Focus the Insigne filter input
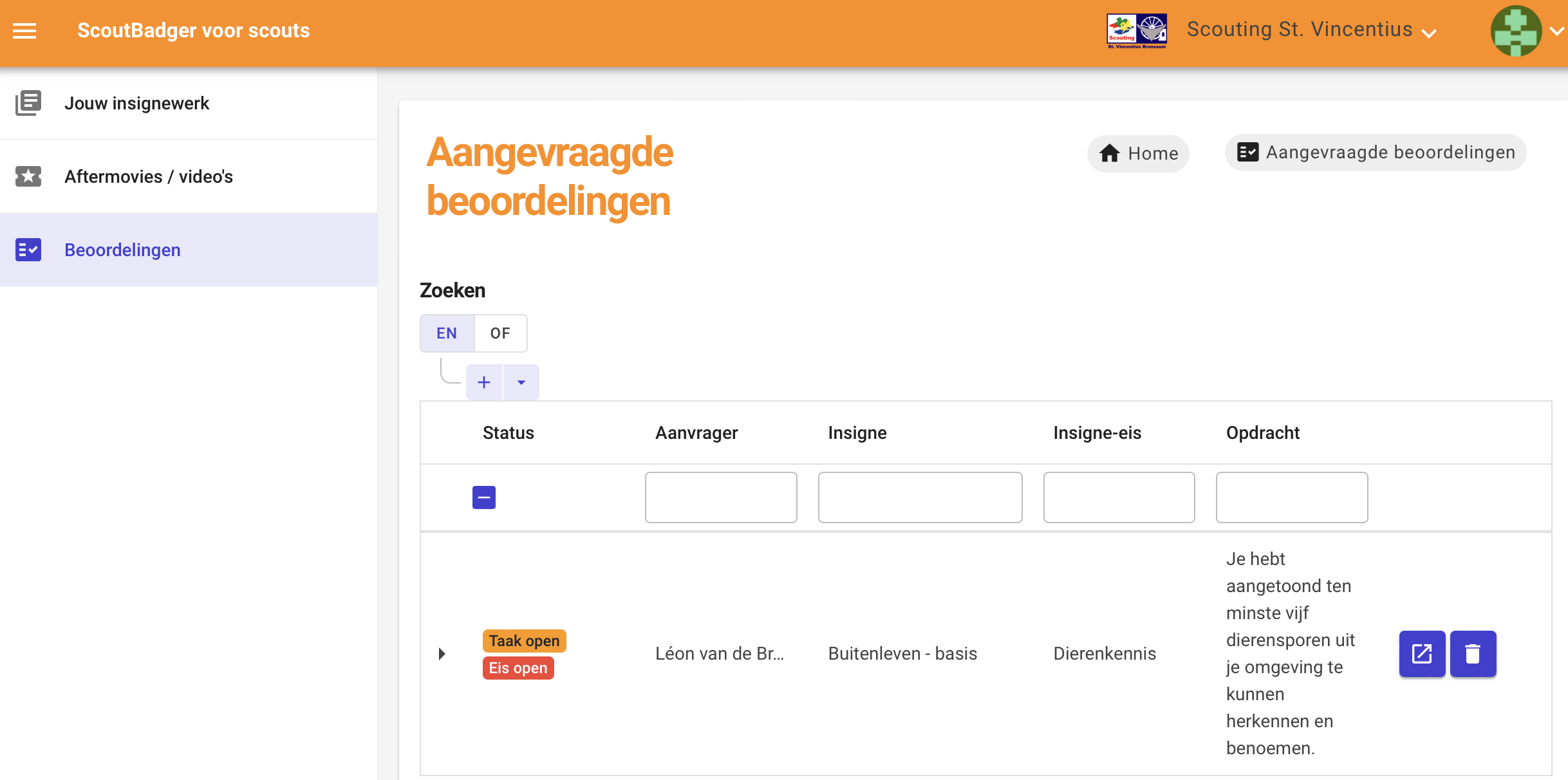Screen dimensions: 1568x780 (x=920, y=497)
